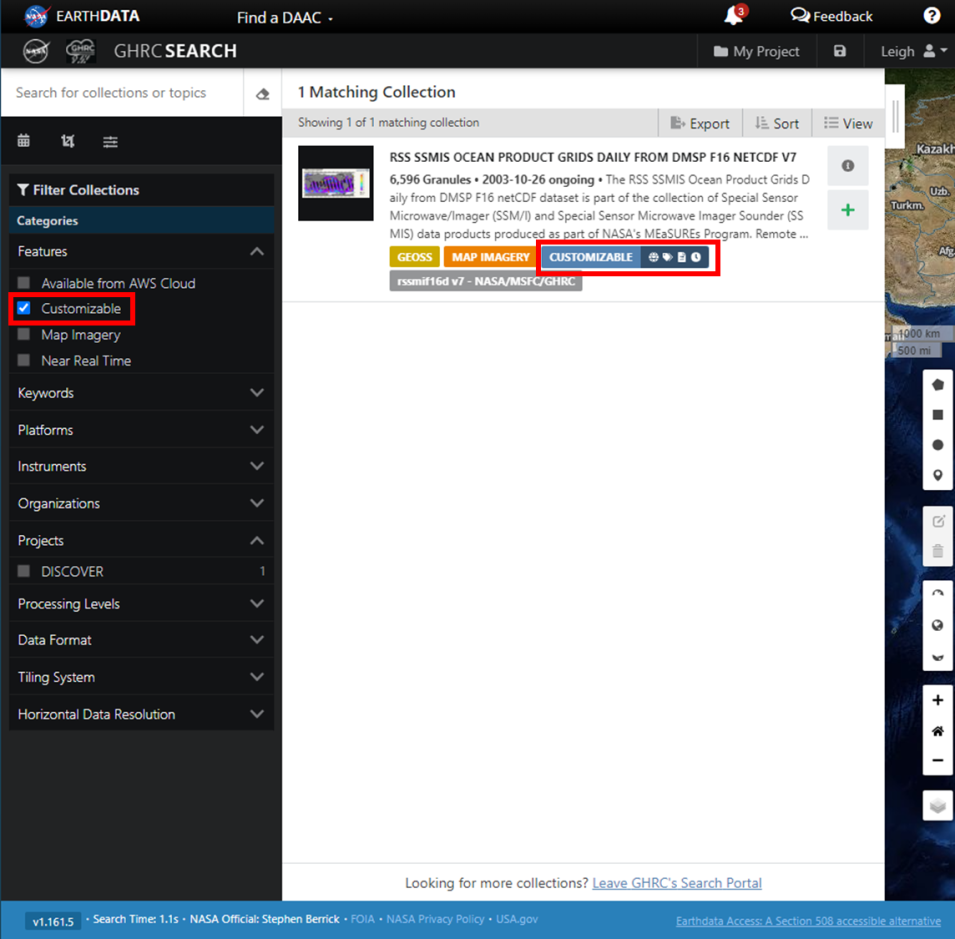Expand Horizontal Data Resolution category

pyautogui.click(x=141, y=714)
